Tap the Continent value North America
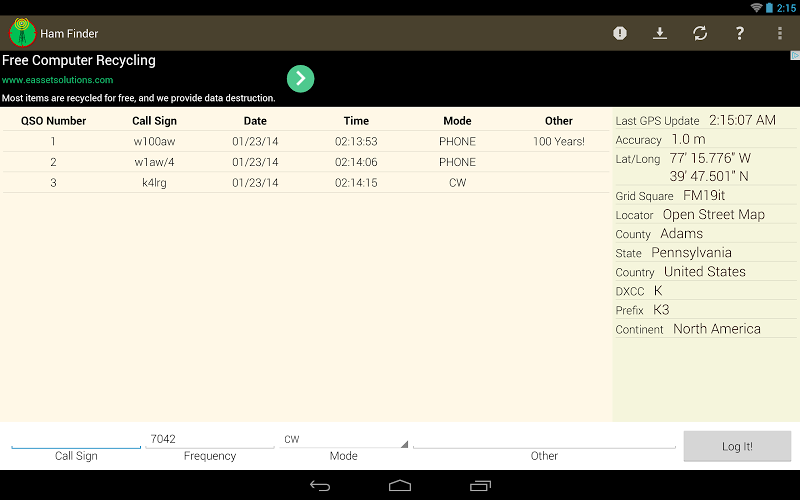The image size is (800, 500). tap(717, 329)
